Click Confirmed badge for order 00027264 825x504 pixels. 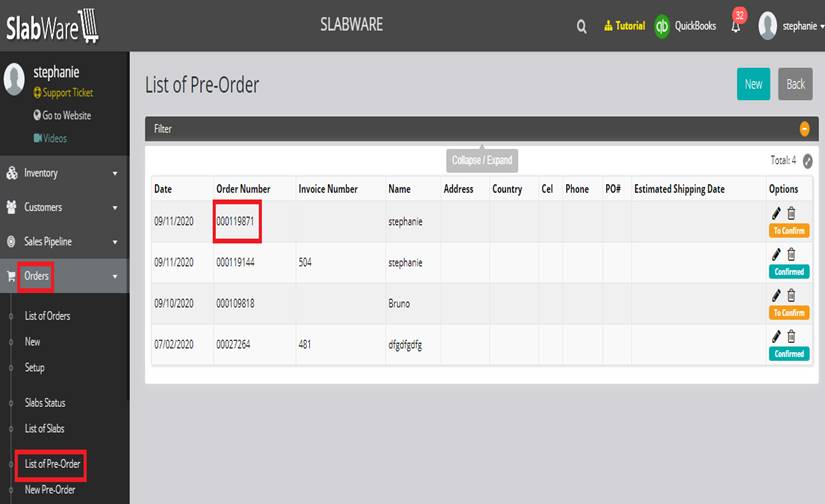click(x=789, y=354)
